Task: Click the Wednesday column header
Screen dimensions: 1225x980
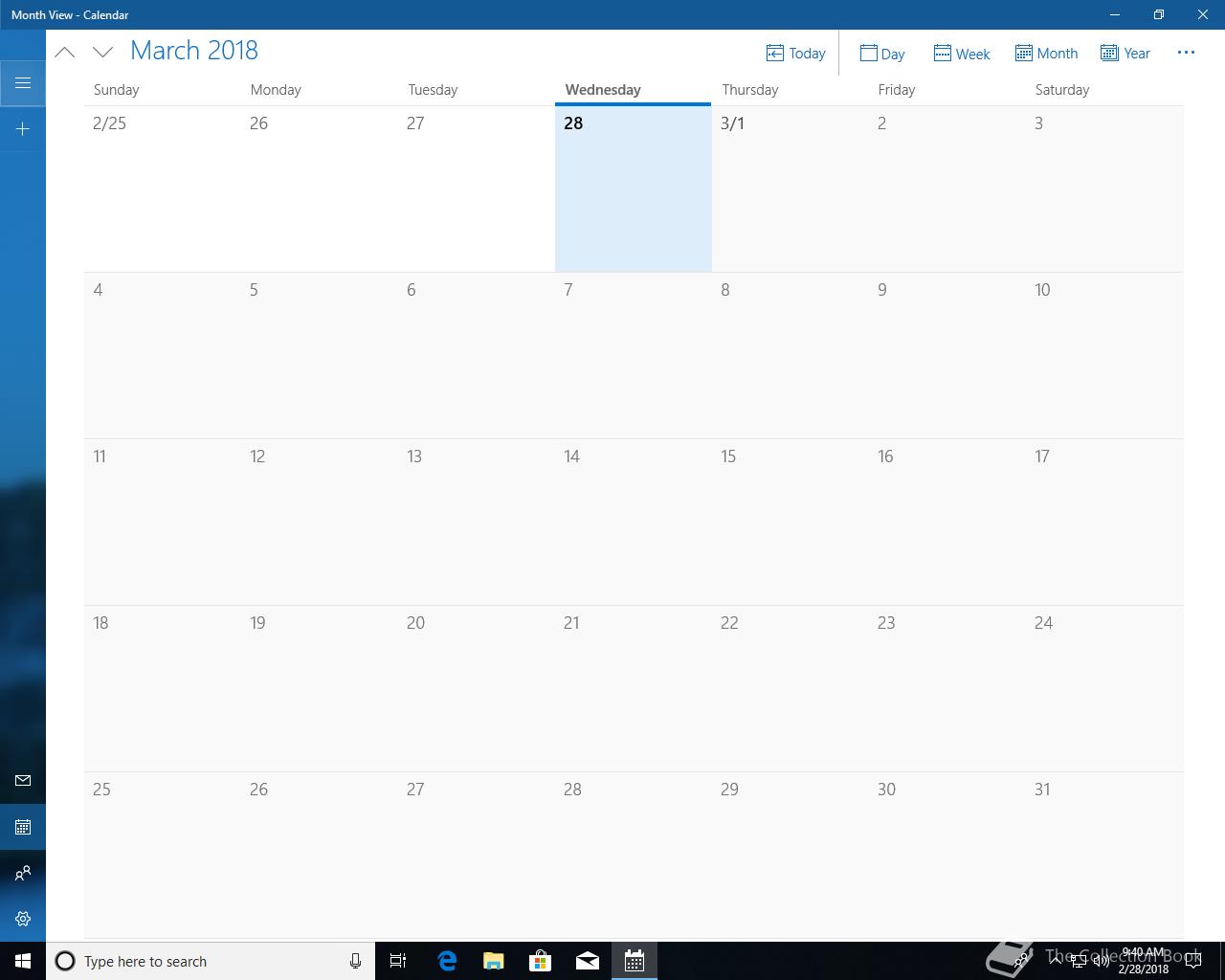Action: pos(603,90)
